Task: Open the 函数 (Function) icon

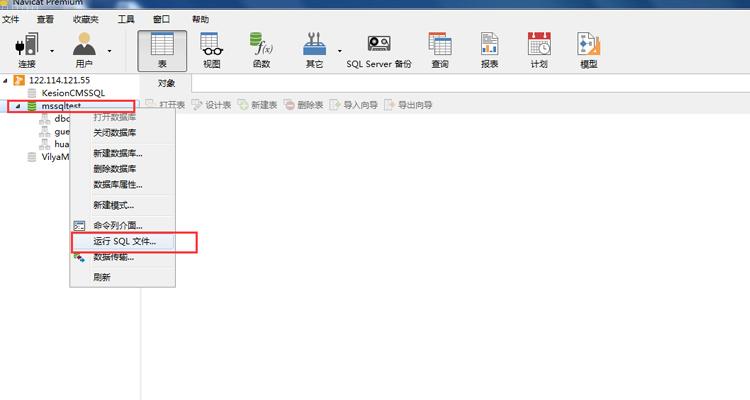Action: click(261, 48)
